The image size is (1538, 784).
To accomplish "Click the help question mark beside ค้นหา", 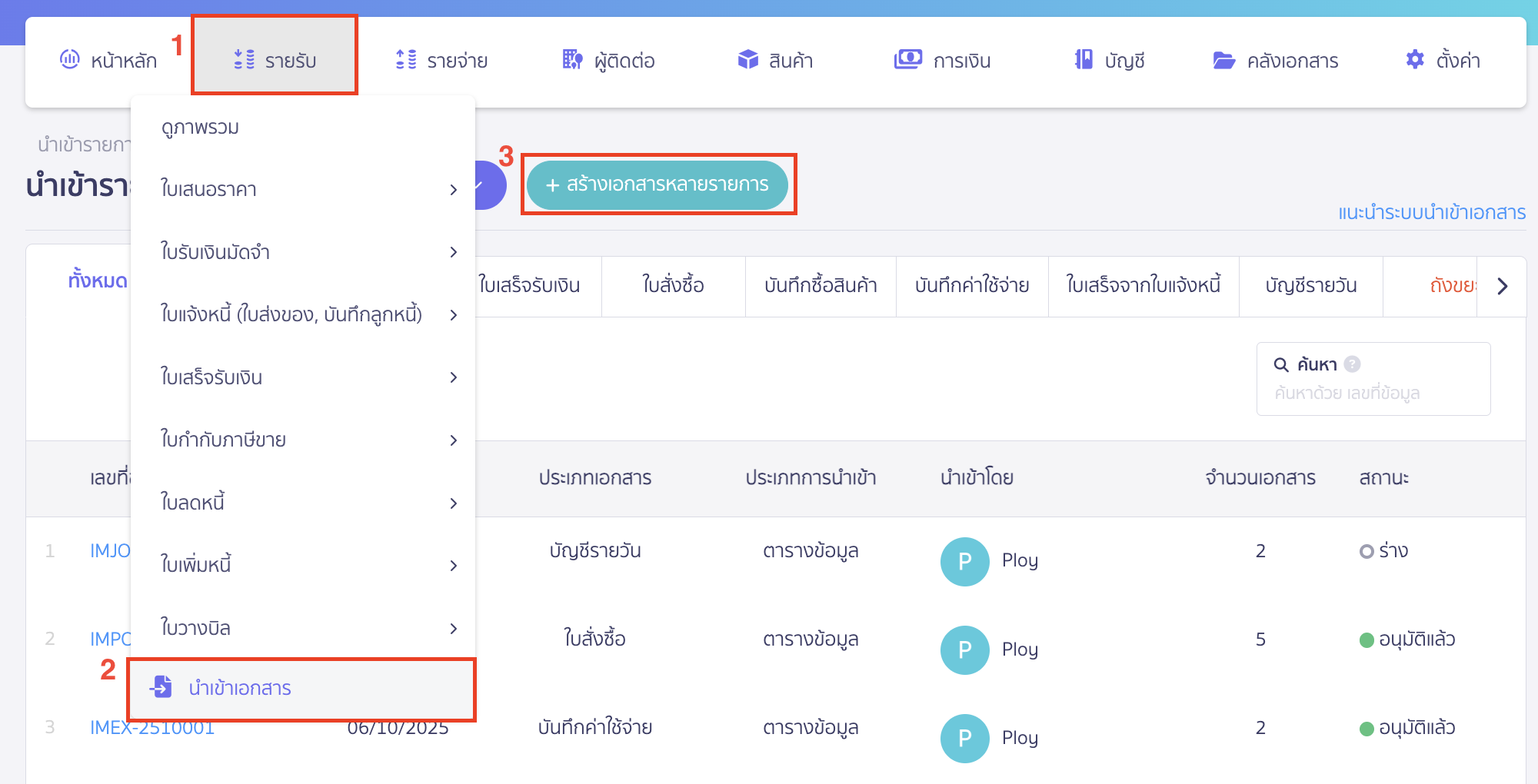I will 1354,363.
